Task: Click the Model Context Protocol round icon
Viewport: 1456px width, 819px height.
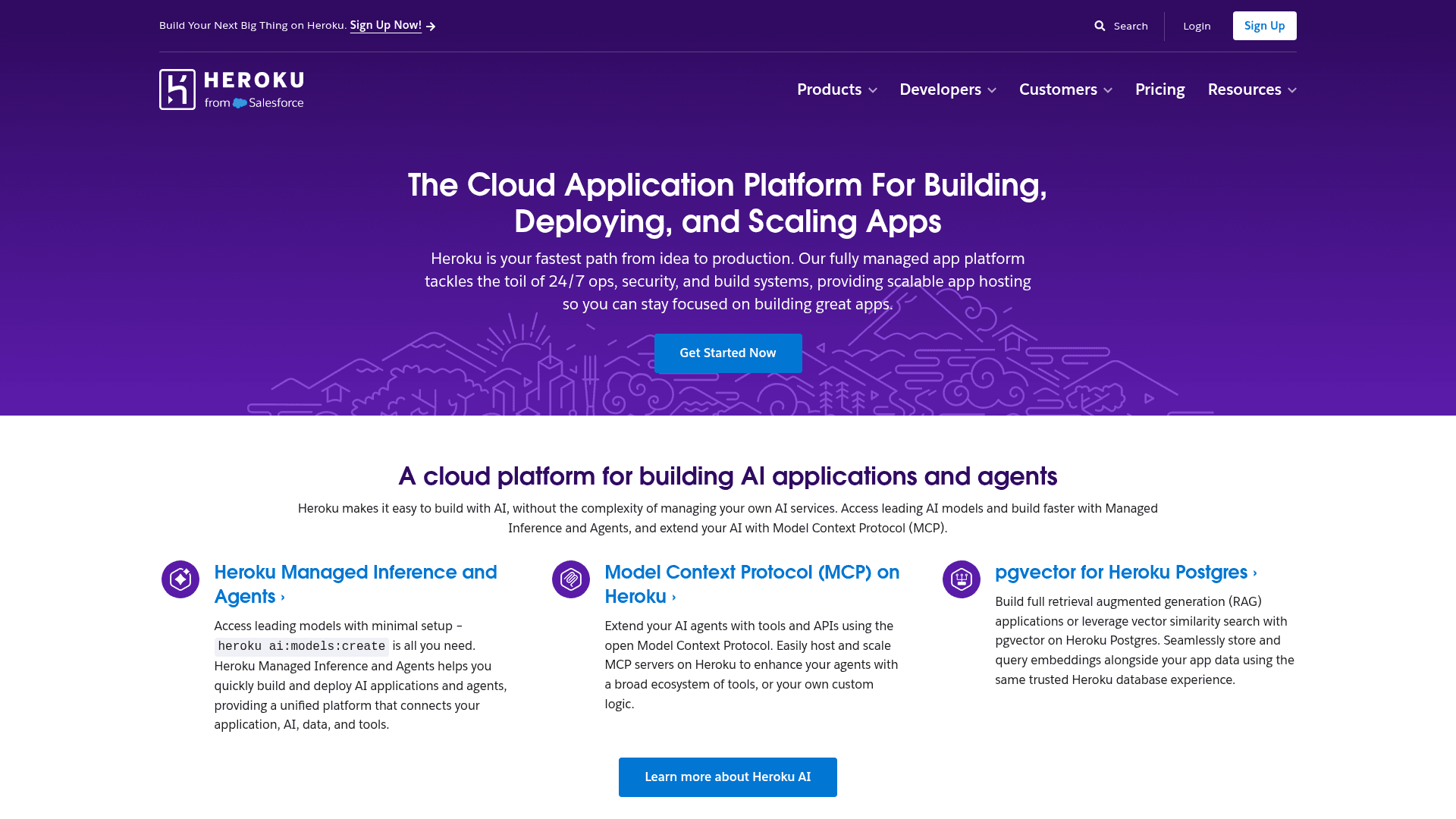Action: [571, 579]
